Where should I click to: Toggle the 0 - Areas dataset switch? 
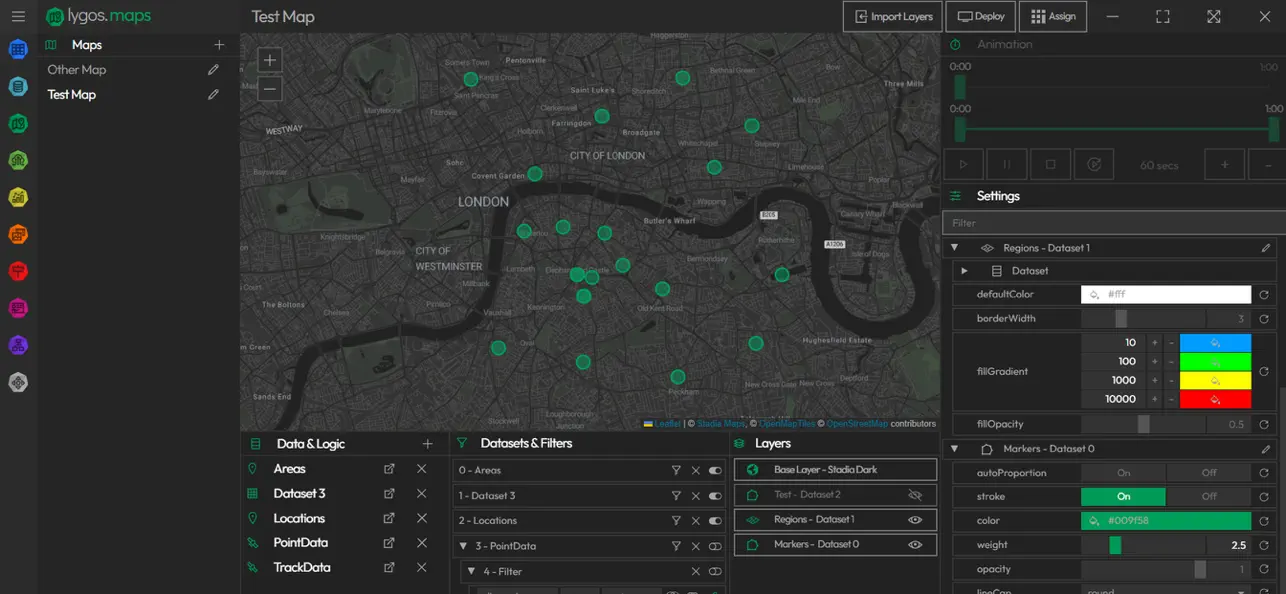pos(715,470)
